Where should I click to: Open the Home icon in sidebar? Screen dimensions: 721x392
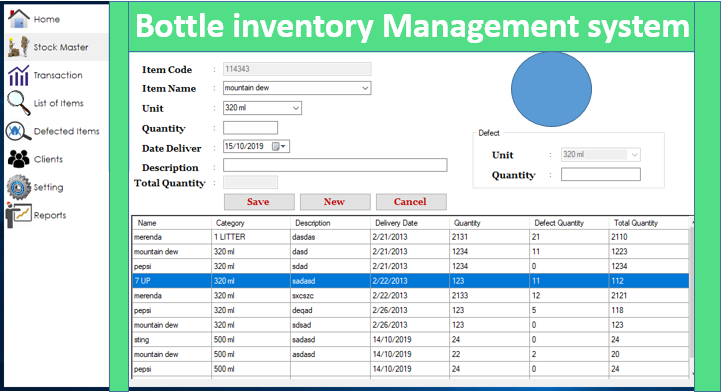click(x=18, y=19)
